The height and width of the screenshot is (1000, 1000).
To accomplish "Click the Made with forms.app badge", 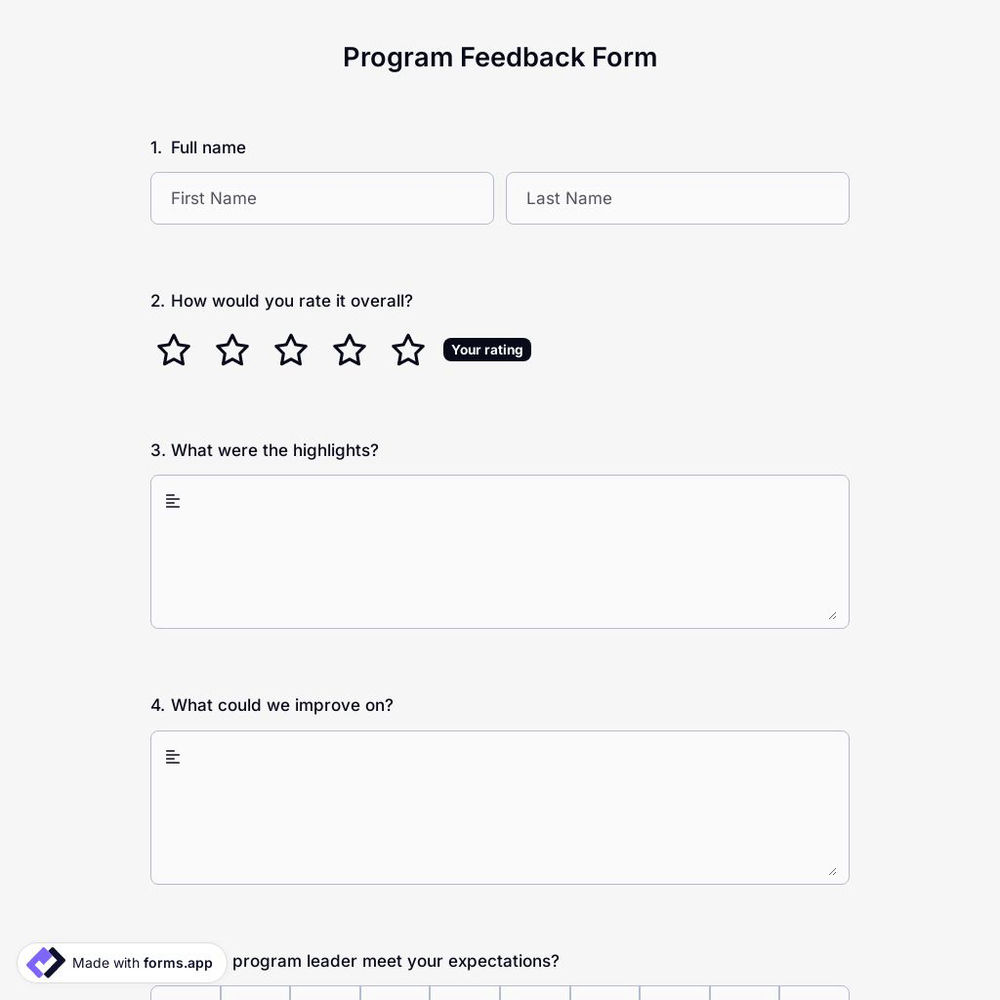I will tap(120, 962).
